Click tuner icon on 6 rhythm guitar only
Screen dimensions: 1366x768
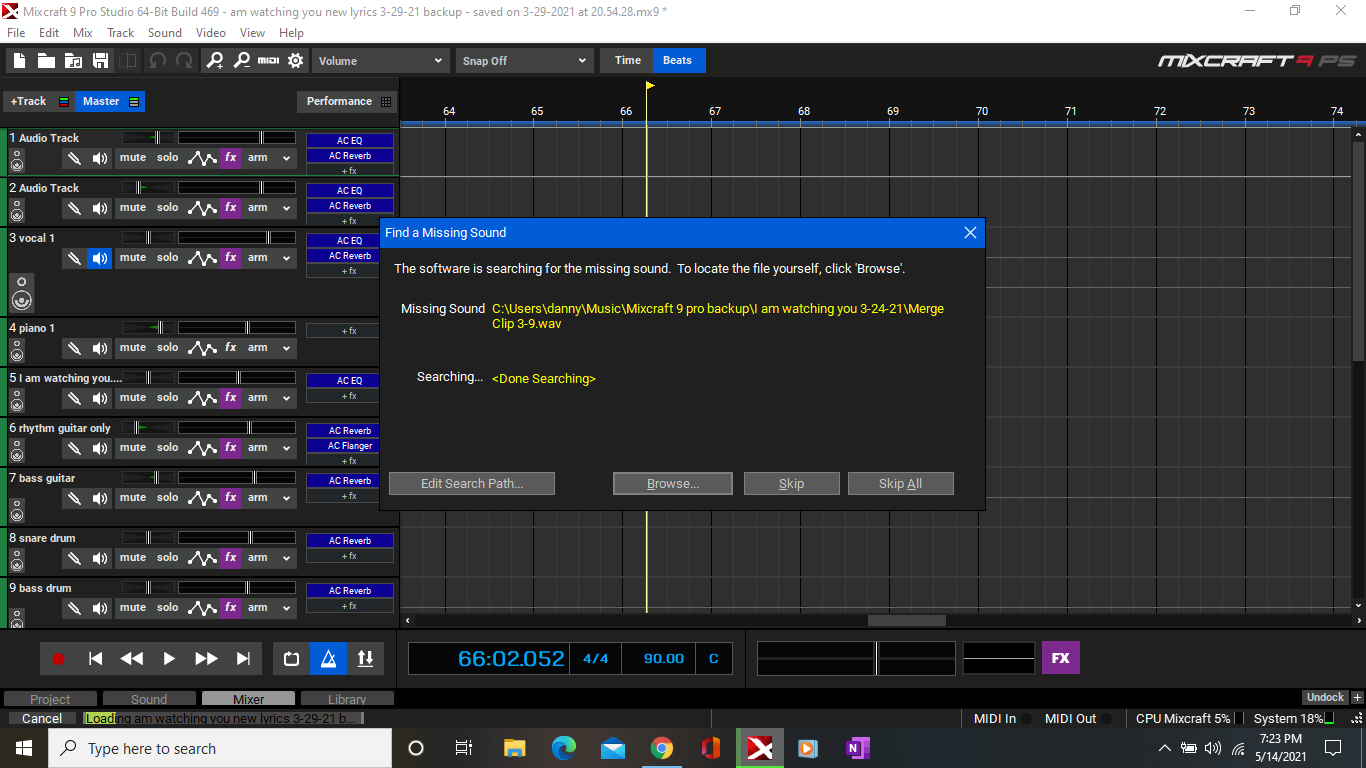pyautogui.click(x=74, y=448)
